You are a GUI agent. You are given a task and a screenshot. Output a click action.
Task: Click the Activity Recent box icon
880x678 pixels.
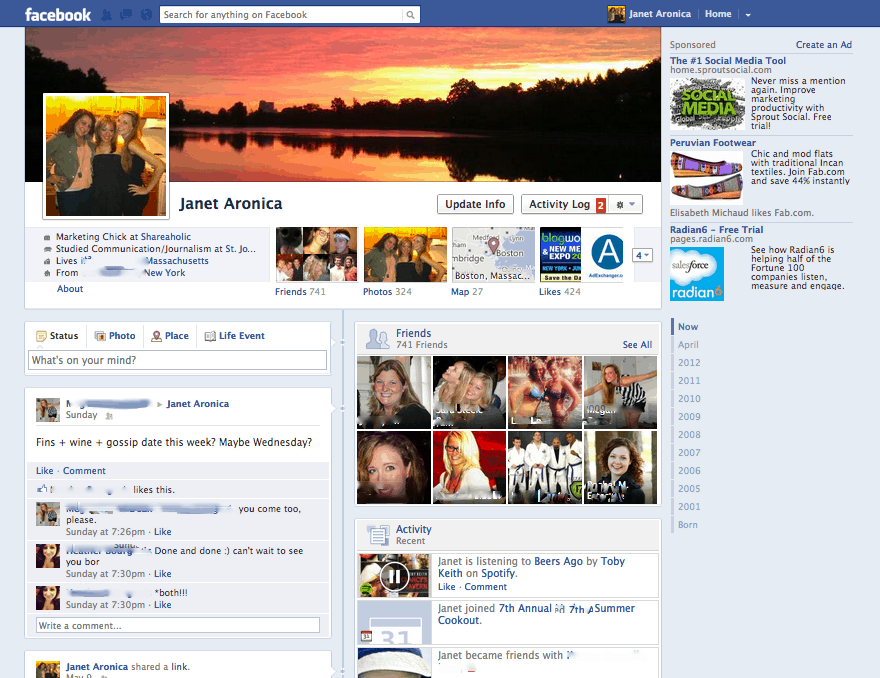tap(377, 535)
